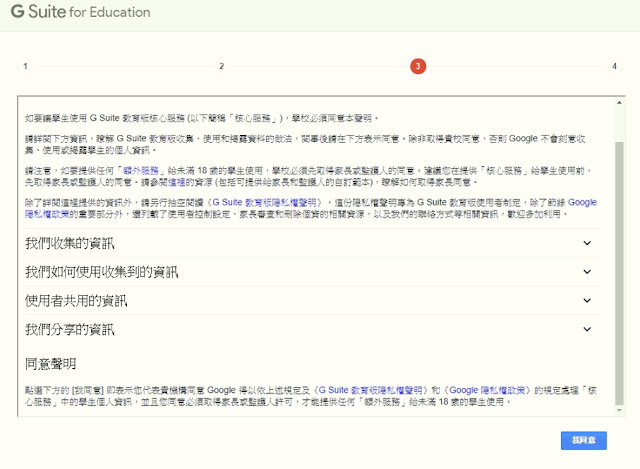Image resolution: width=640 pixels, height=469 pixels.
Task: Go to step 2 in progress indicator
Action: coord(222,66)
